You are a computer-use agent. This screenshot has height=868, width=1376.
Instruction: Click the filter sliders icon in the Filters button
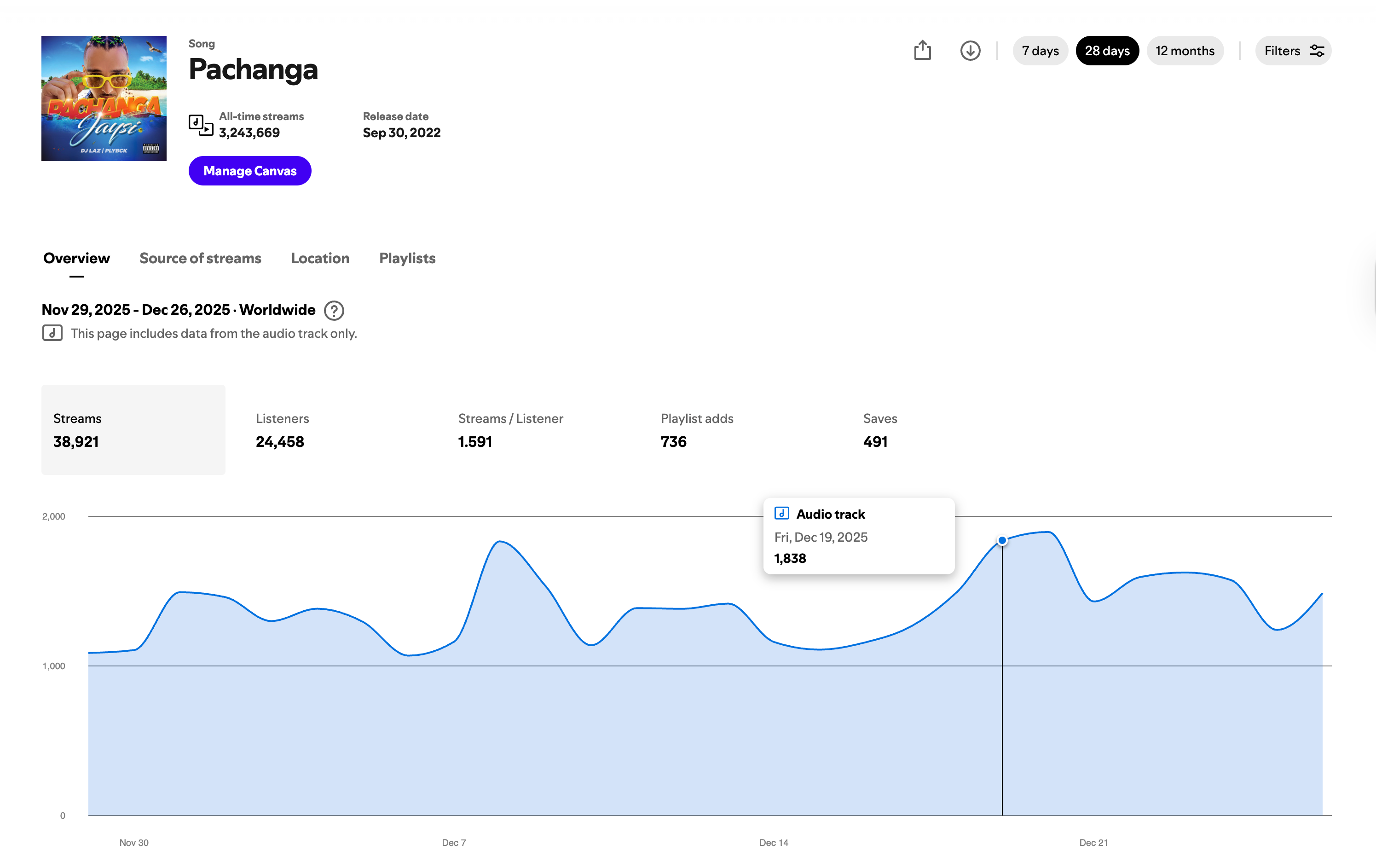[x=1317, y=51]
